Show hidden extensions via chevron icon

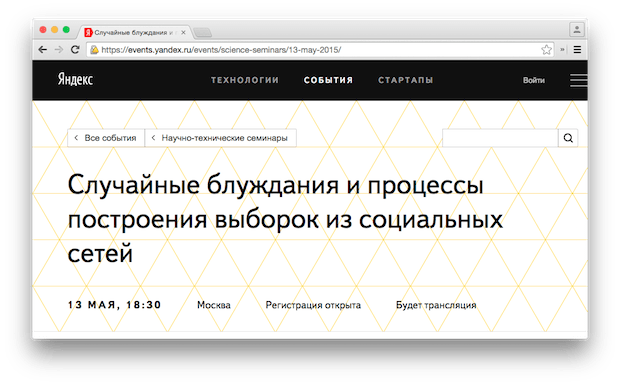(x=562, y=50)
